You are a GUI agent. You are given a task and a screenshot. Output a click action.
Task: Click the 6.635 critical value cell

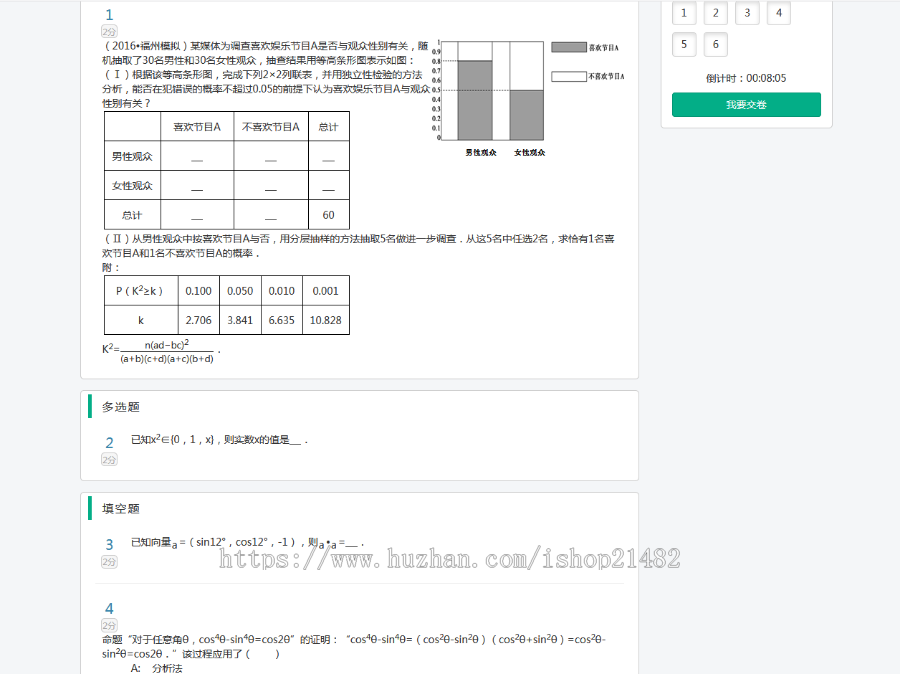pos(281,320)
